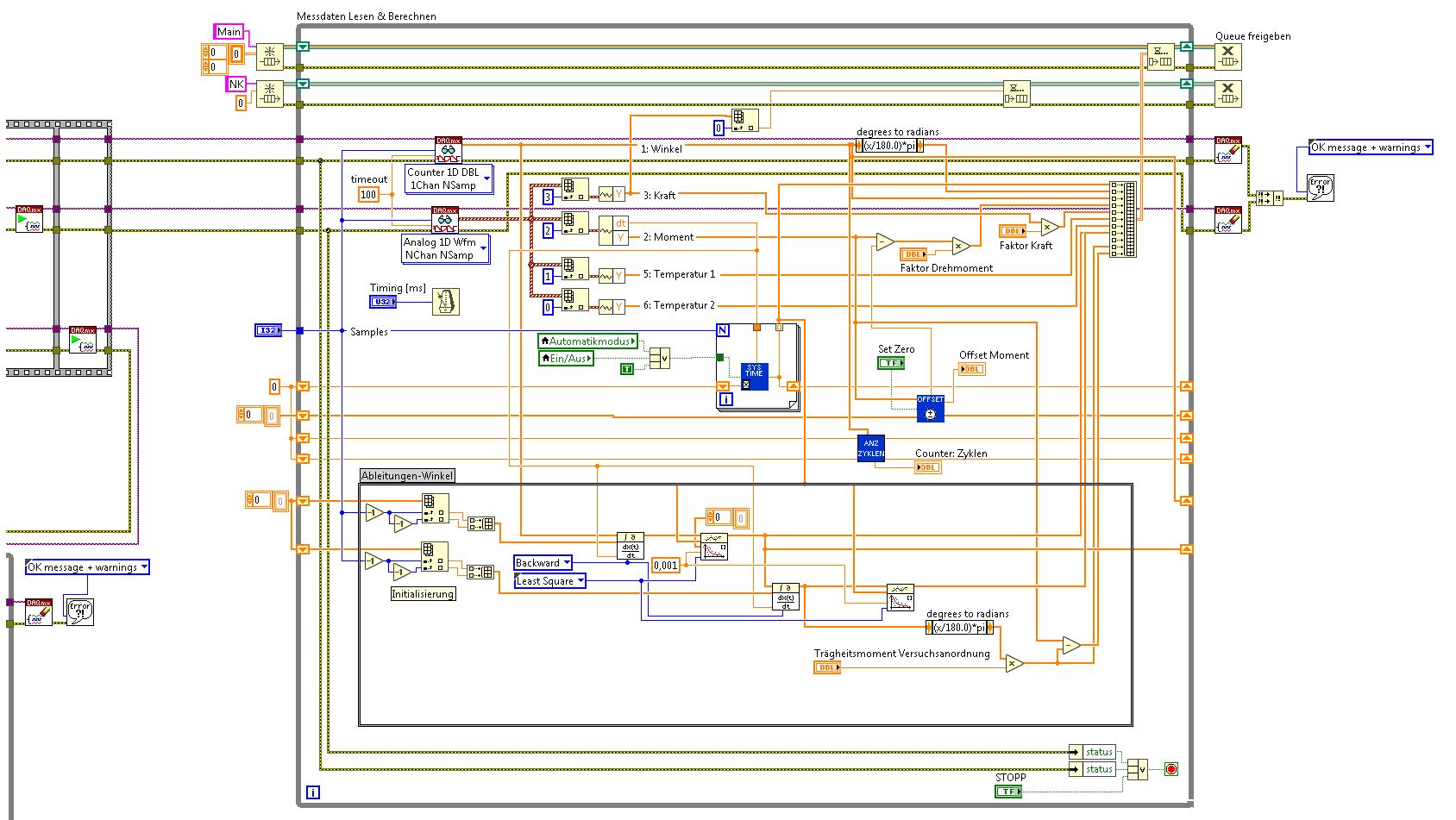Viewport: 1456px width, 820px height.
Task: Select the Initialisierung label
Action: (423, 594)
